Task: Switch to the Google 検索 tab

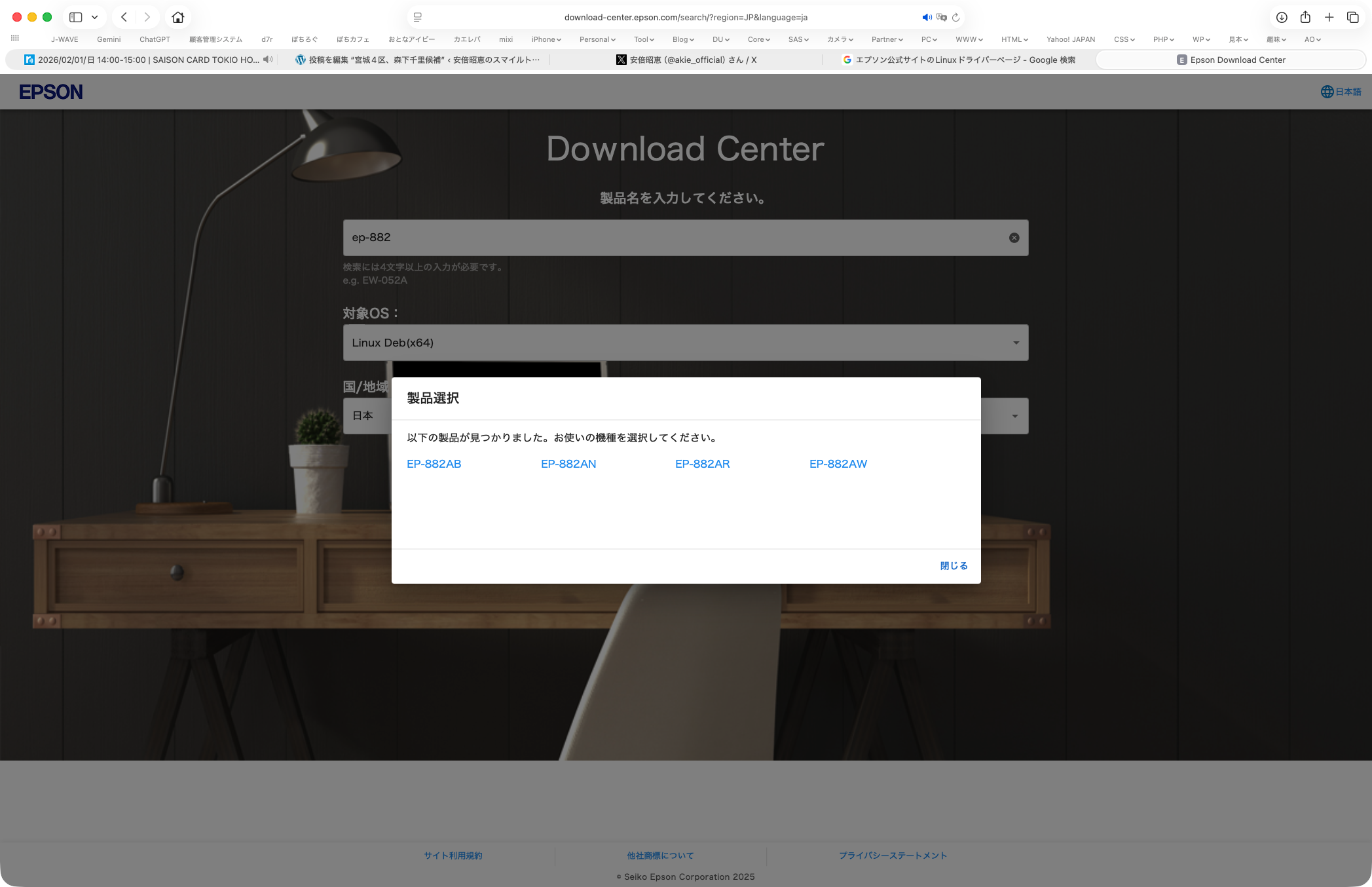Action: click(958, 60)
